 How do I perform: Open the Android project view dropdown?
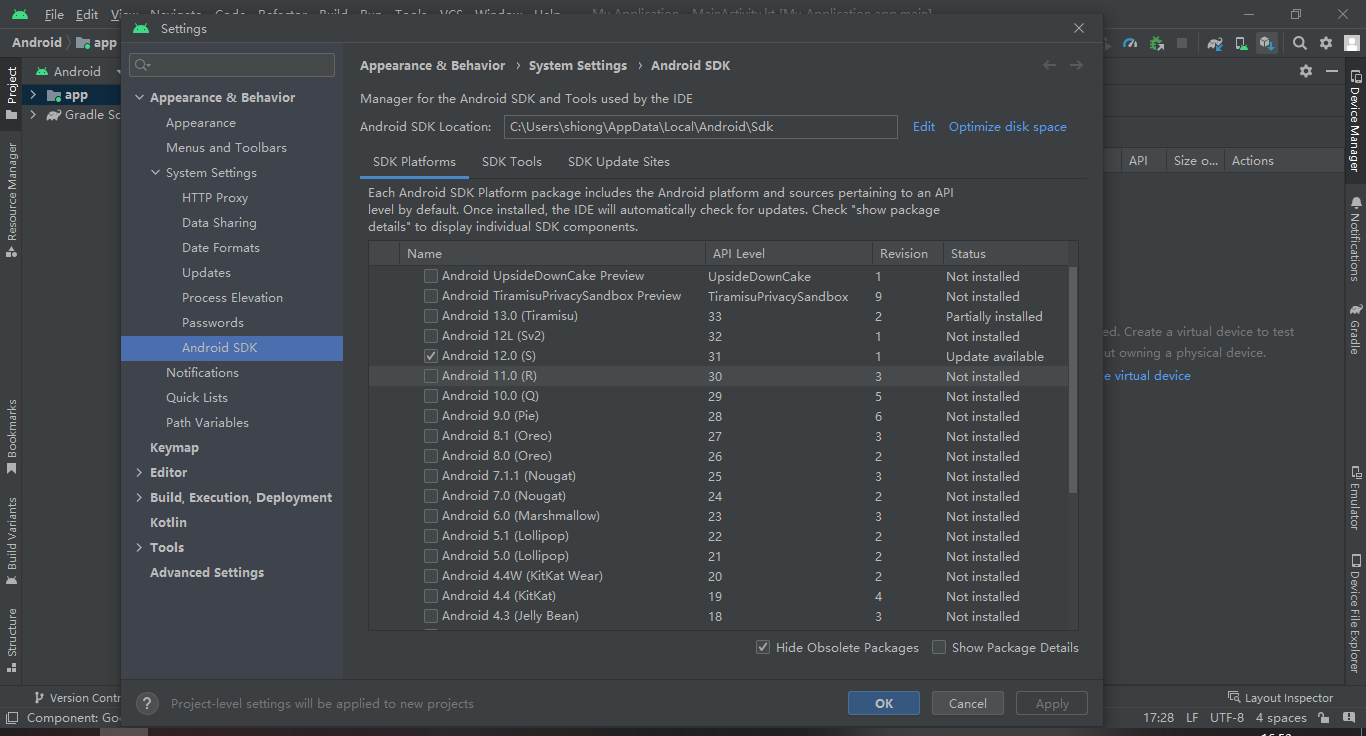pos(78,71)
